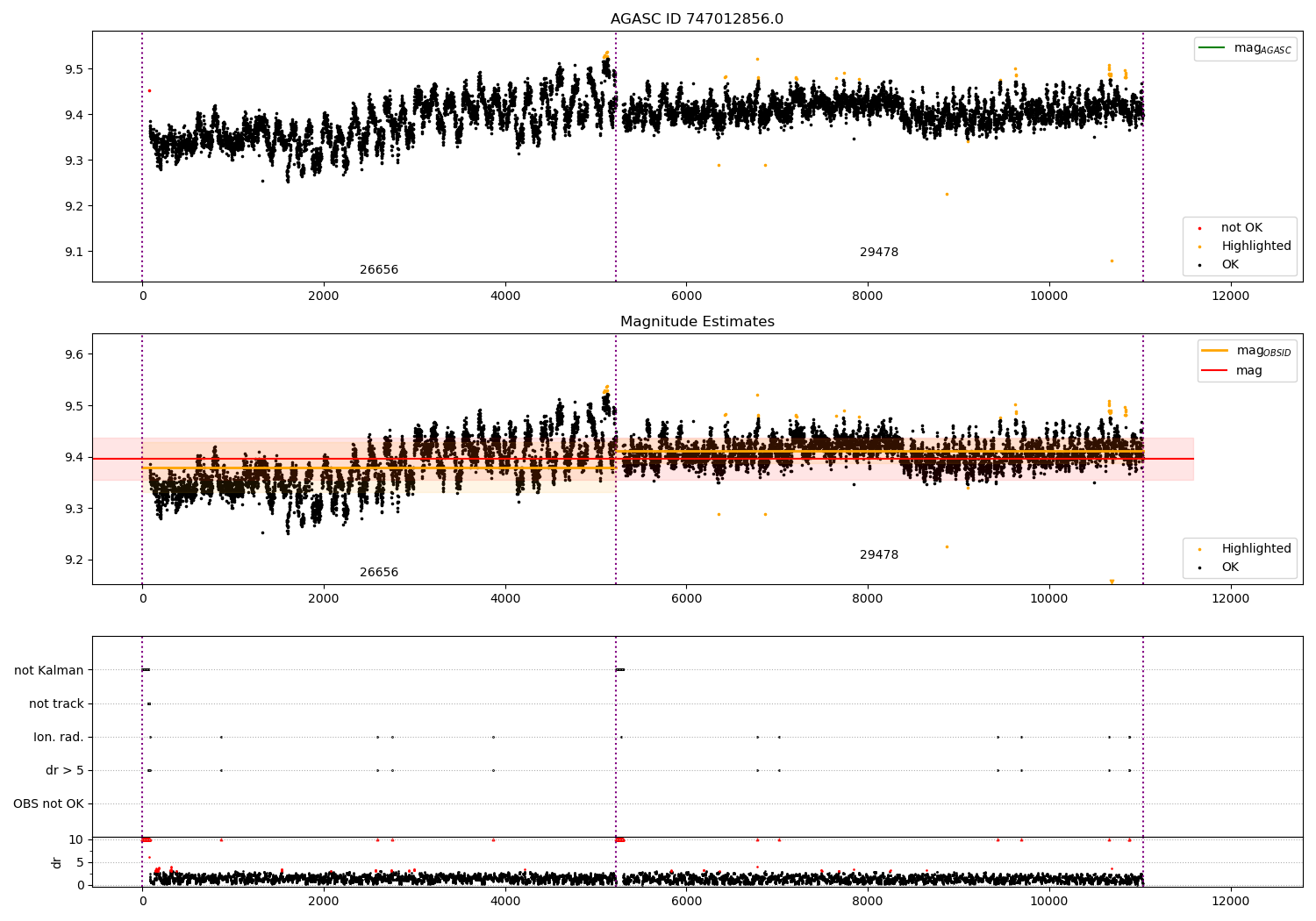Click the orange line sample beside mag OBSID
Image resolution: width=1316 pixels, height=921 pixels.
1215,351
